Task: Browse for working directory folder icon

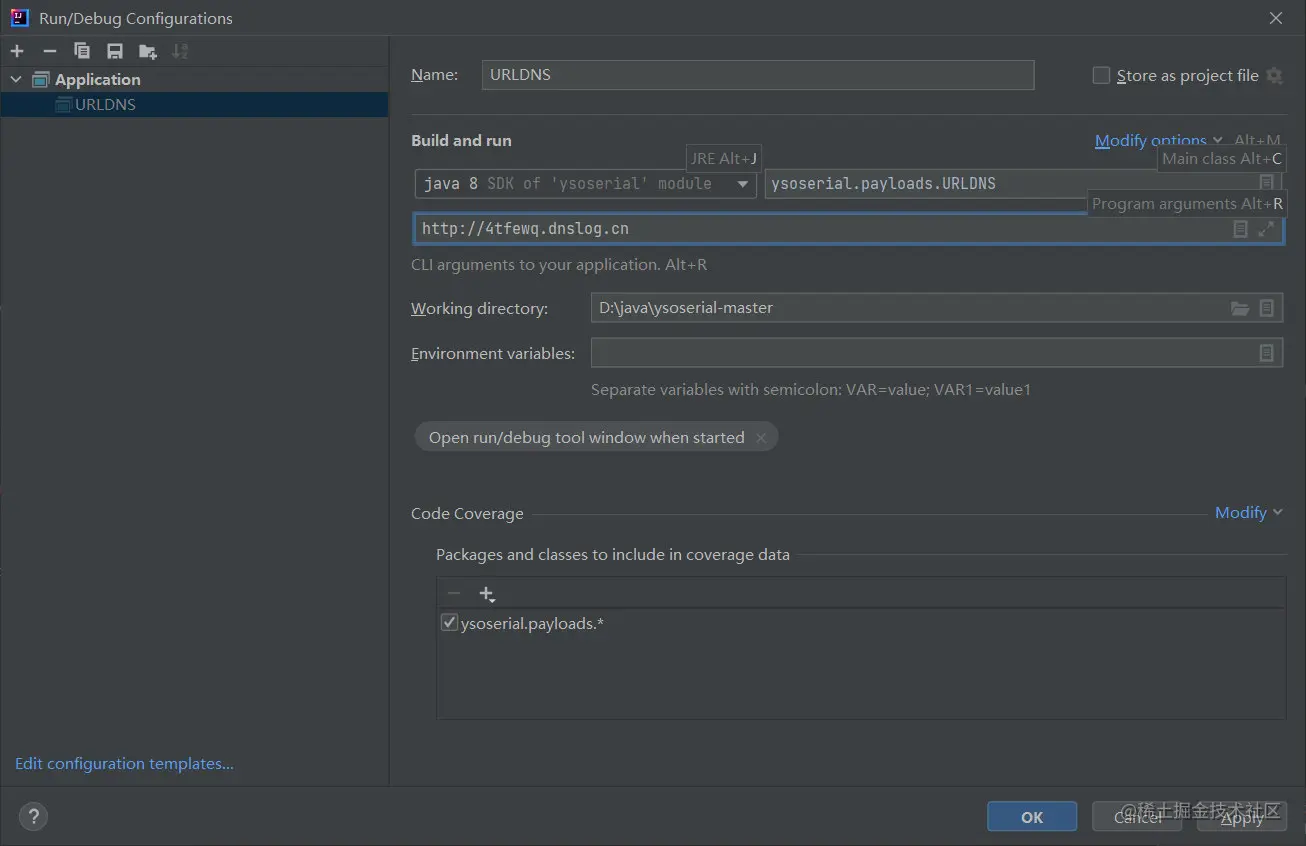Action: pos(1240,308)
